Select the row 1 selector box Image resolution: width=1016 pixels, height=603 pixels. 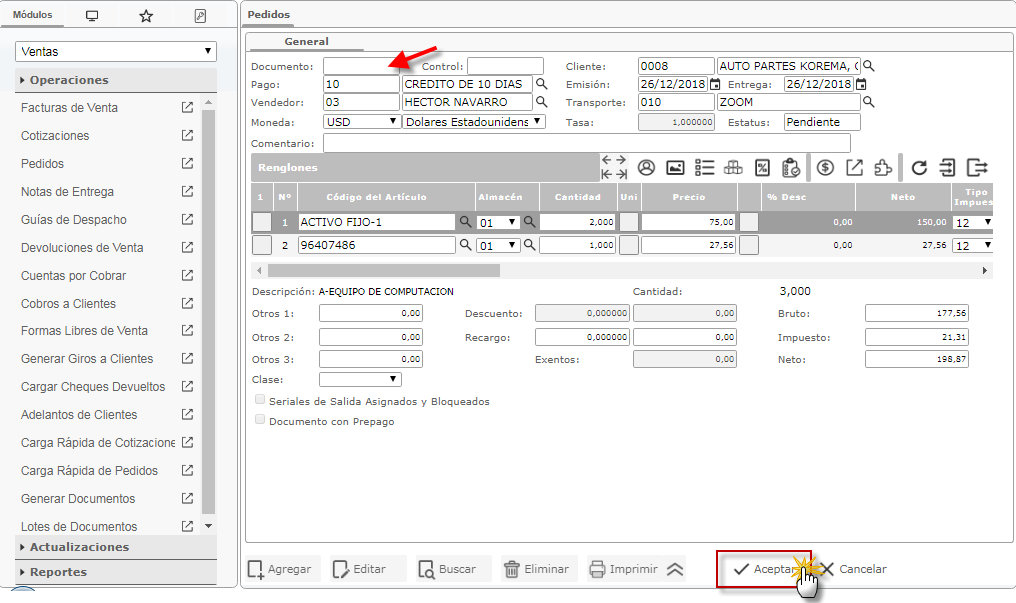tap(261, 222)
